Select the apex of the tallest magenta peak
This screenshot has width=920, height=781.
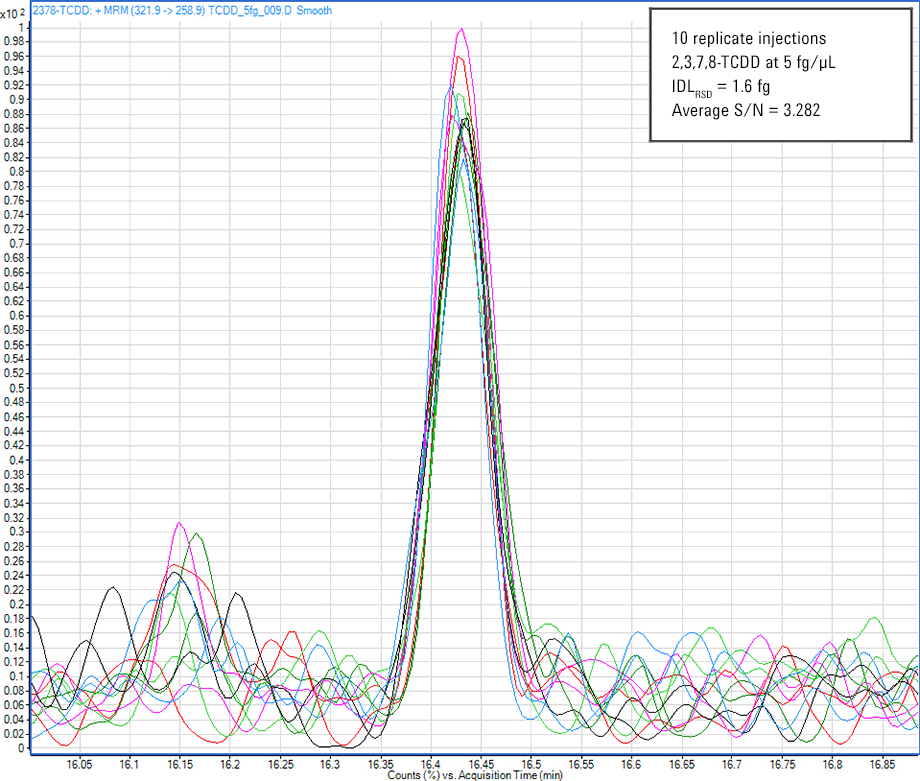461,29
